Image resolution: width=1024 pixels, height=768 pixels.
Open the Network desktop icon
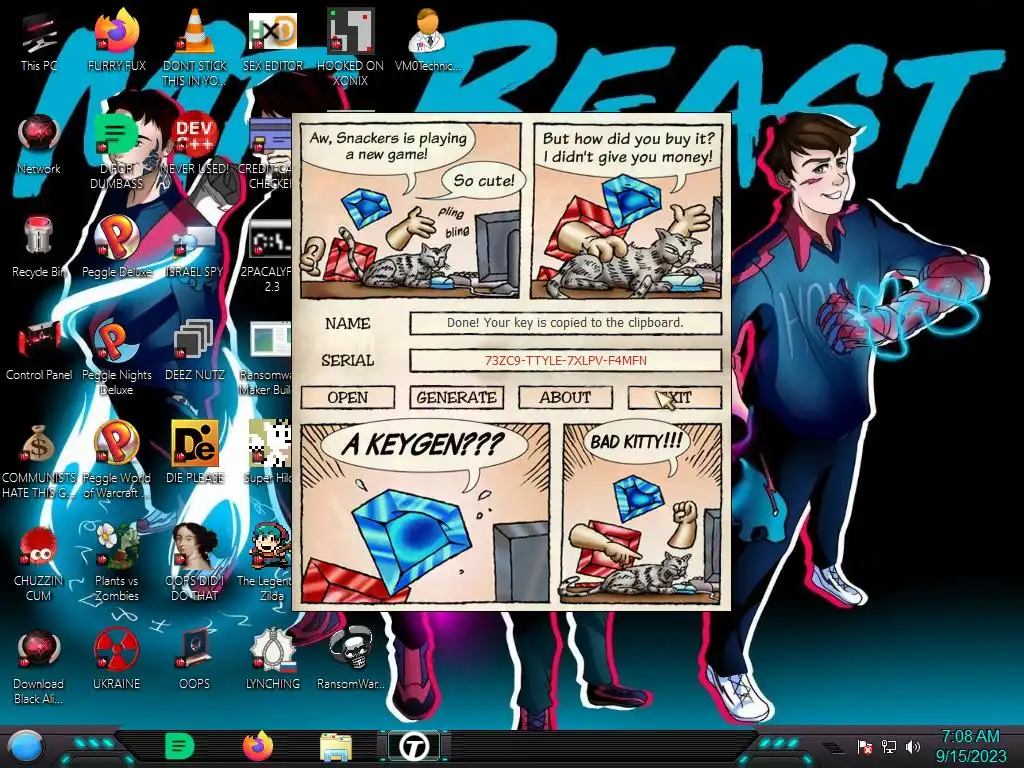(x=39, y=145)
